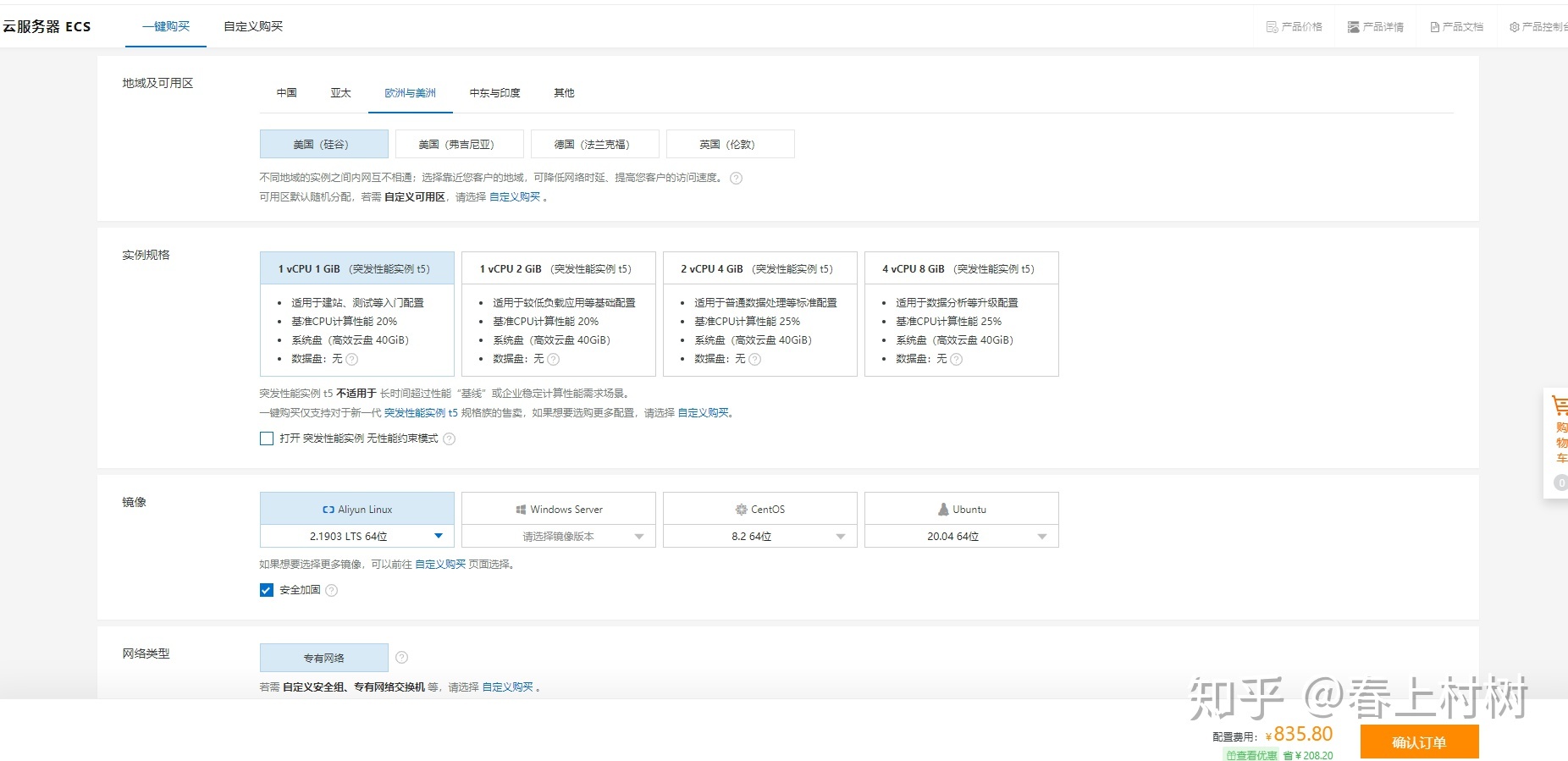Open the 突发性能实例 t5 link
1568x761 pixels.
[x=421, y=413]
